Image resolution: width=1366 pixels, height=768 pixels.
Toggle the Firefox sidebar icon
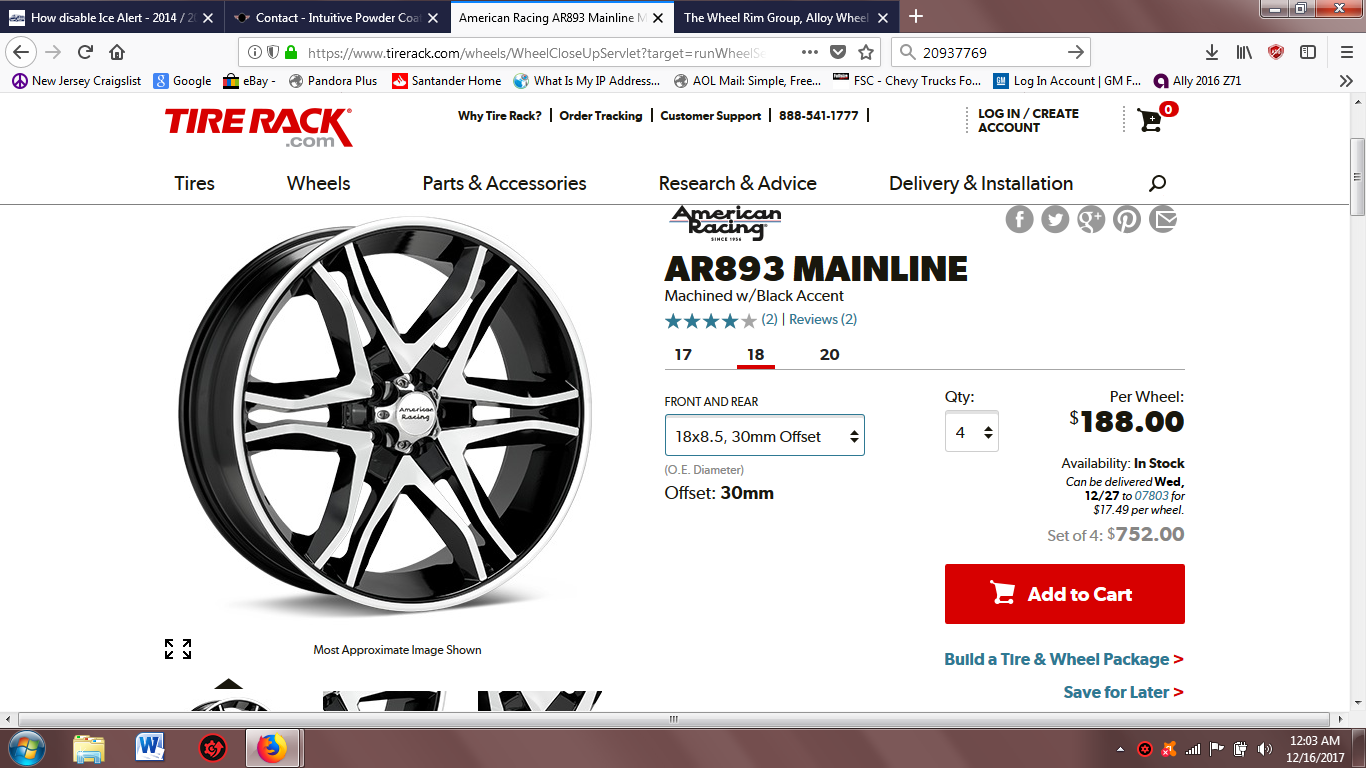click(x=1307, y=52)
